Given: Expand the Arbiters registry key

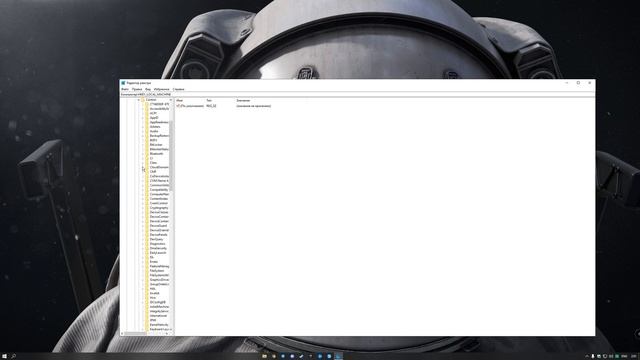Looking at the screenshot, I should (x=143, y=127).
